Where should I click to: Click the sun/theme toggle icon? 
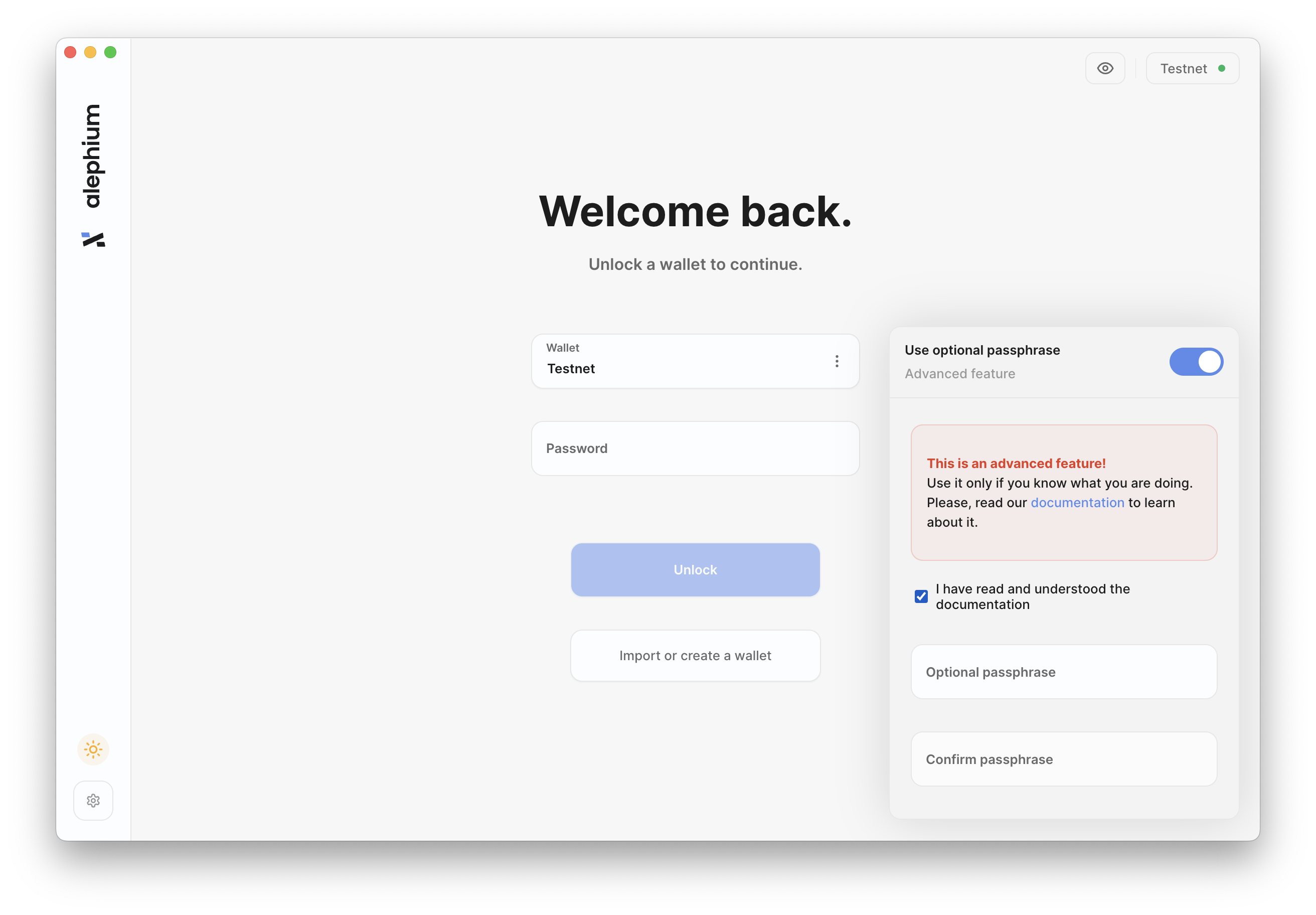pyautogui.click(x=93, y=749)
